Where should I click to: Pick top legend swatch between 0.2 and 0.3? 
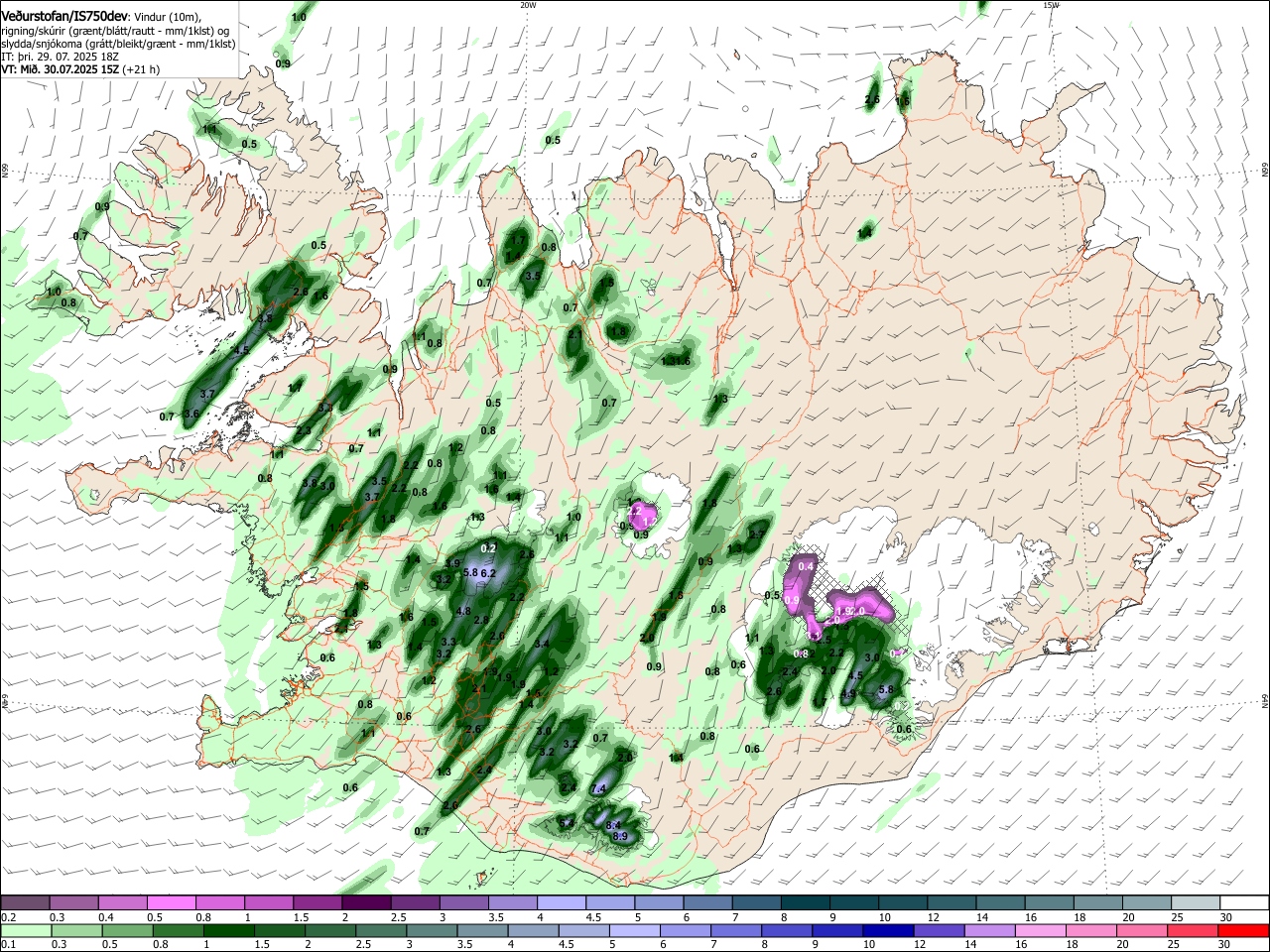tap(25, 902)
